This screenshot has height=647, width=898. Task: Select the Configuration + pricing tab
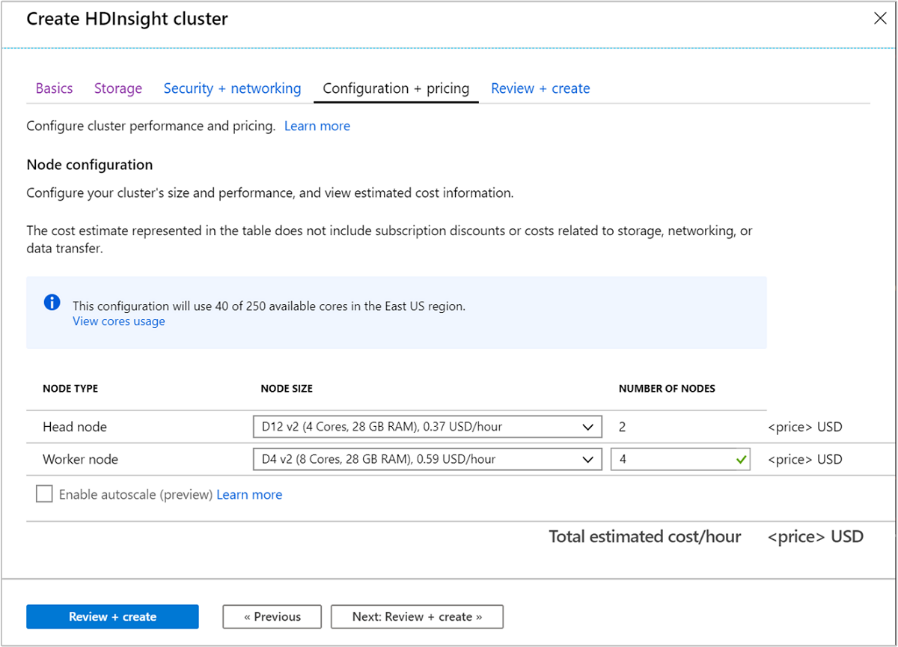coord(396,88)
